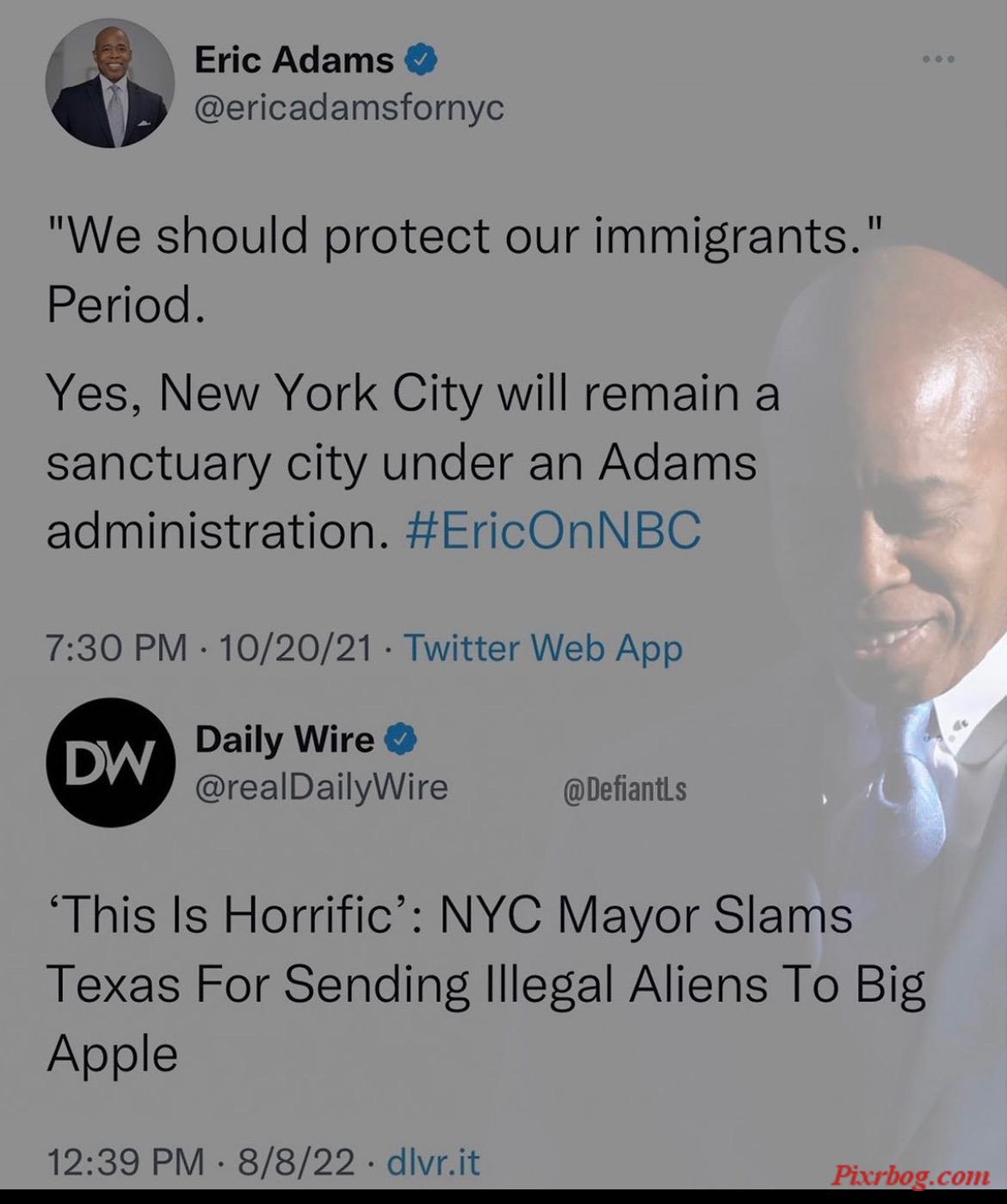
Task: Click the 7:30 PM 10/20/21 timestamp
Action: click(209, 647)
